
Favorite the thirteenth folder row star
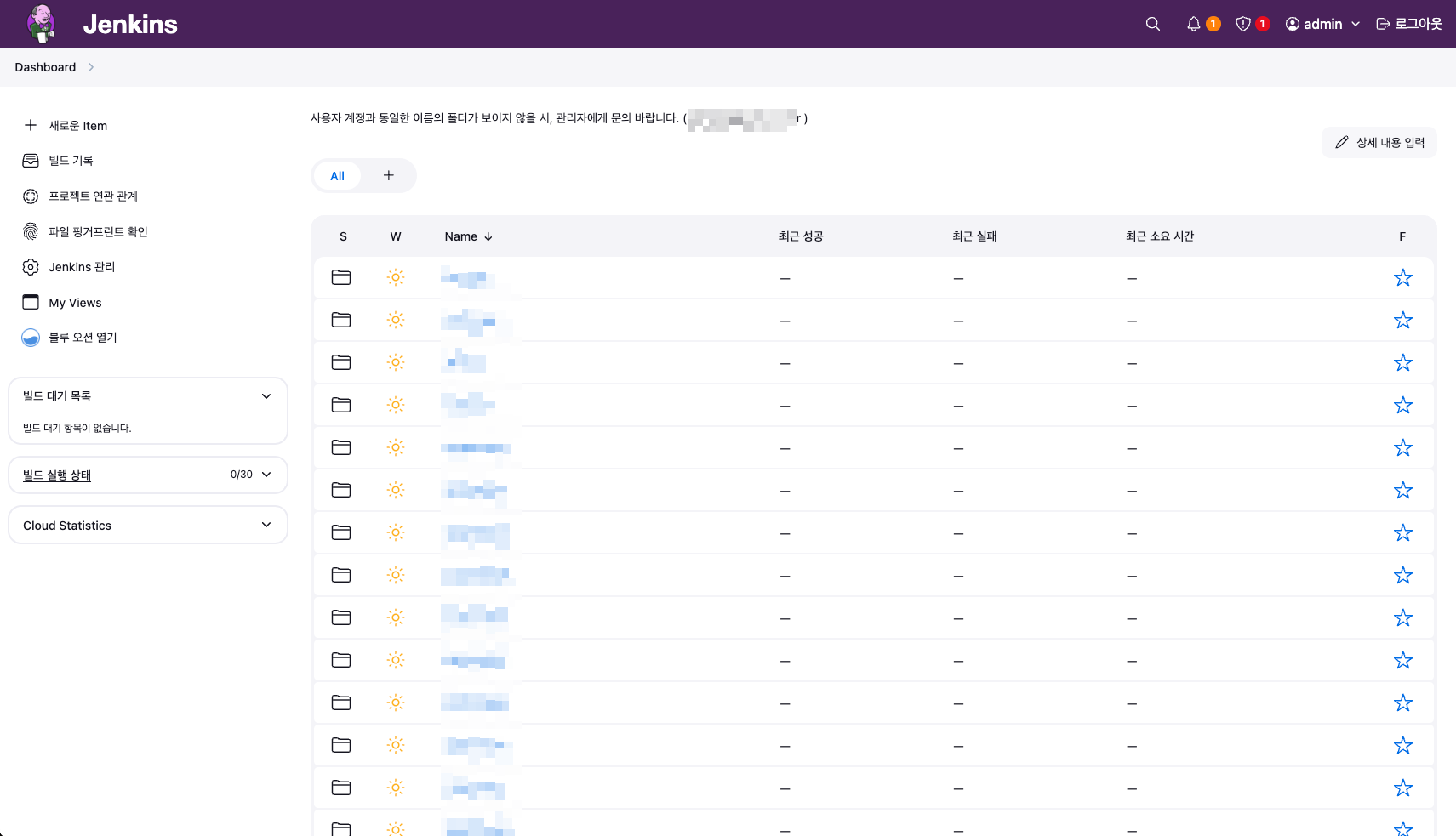point(1403,788)
